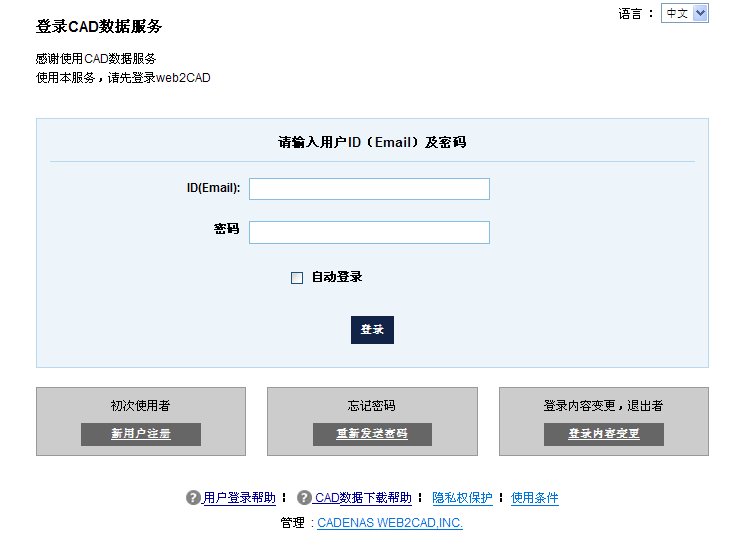The height and width of the screenshot is (539, 742).
Task: Click the question mark icon beside 用户登录帮助
Action: (193, 498)
